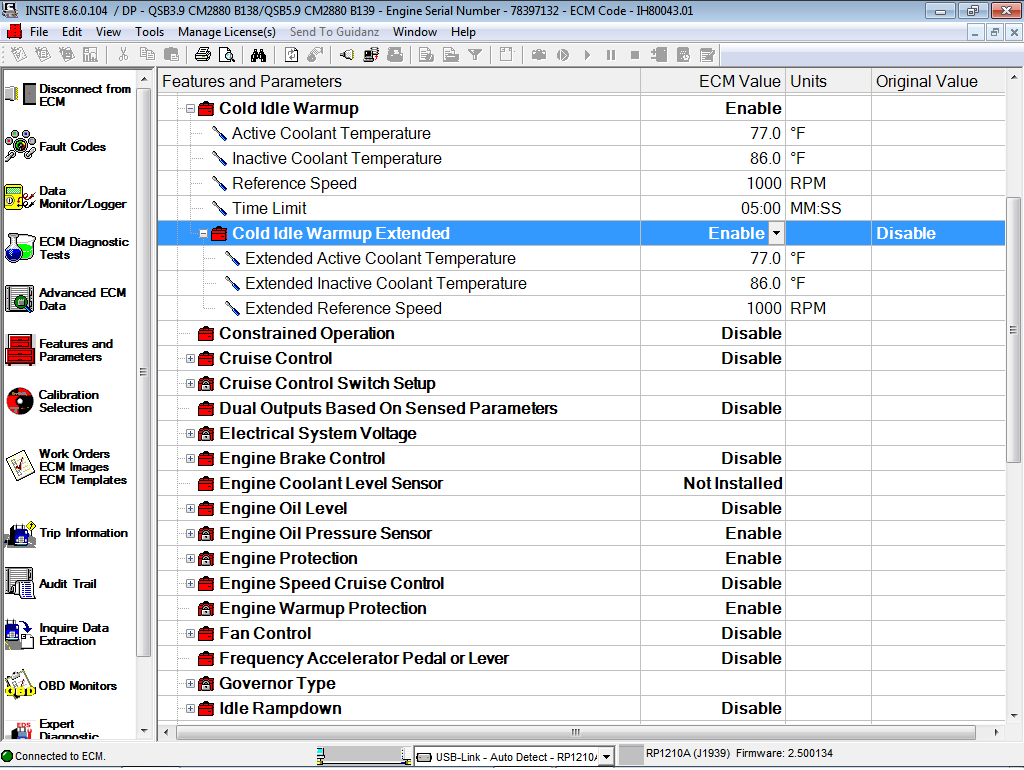Image resolution: width=1024 pixels, height=770 pixels.
Task: Expand Engine Brake Control
Action: (190, 458)
